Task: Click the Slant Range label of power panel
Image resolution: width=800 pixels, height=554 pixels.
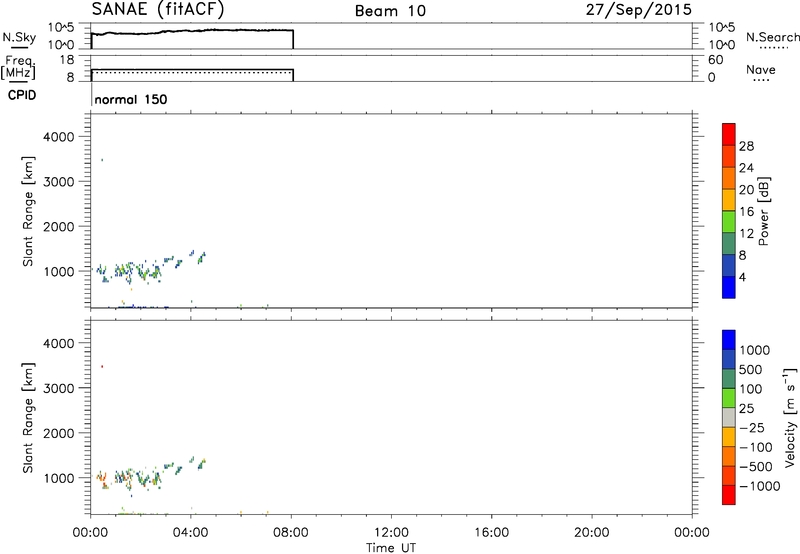Action: coord(28,211)
